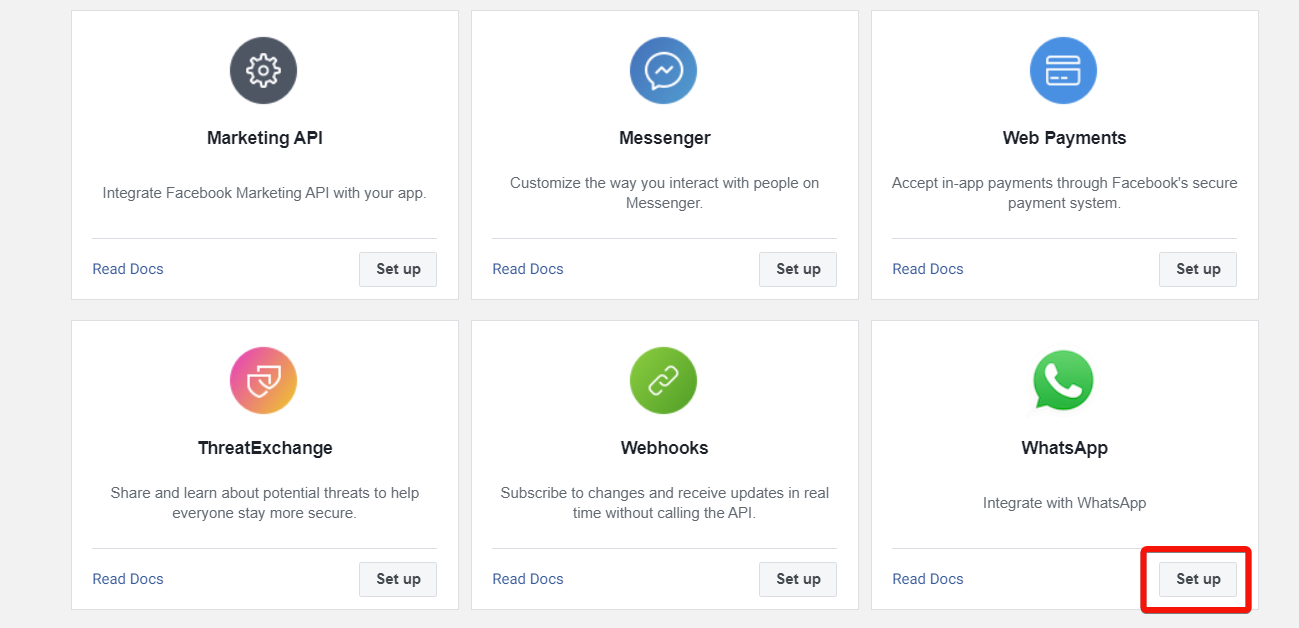Click the Web Payments card icon
1299x628 pixels.
1064,71
